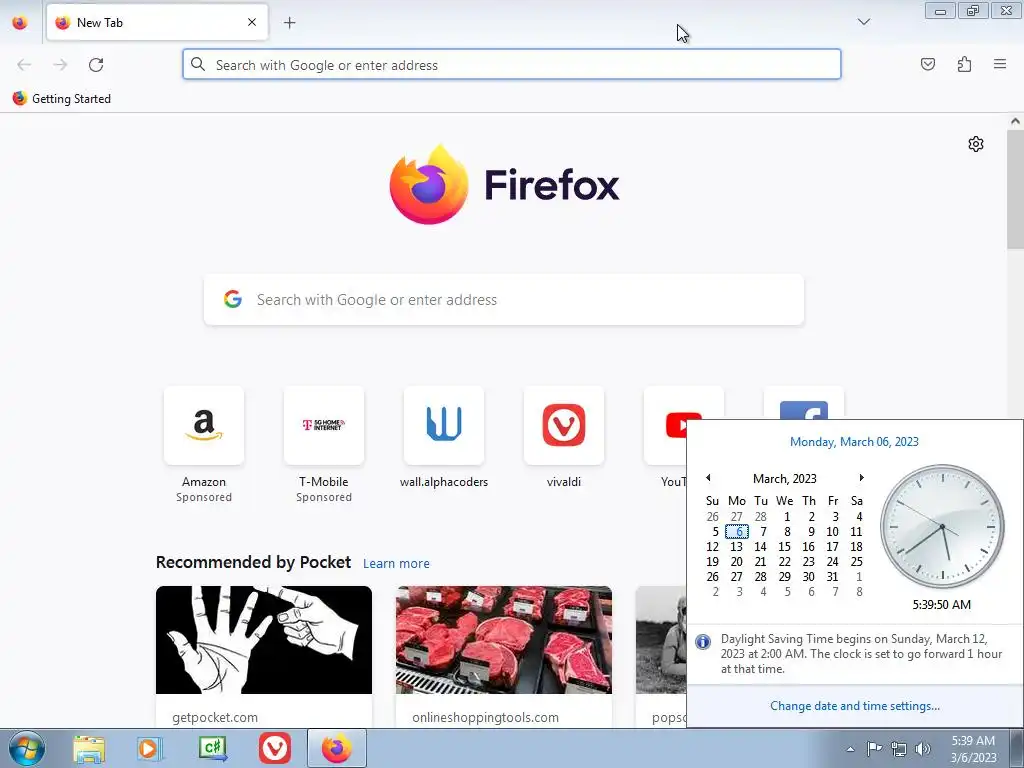Select March 12 in the calendar

pyautogui.click(x=712, y=547)
